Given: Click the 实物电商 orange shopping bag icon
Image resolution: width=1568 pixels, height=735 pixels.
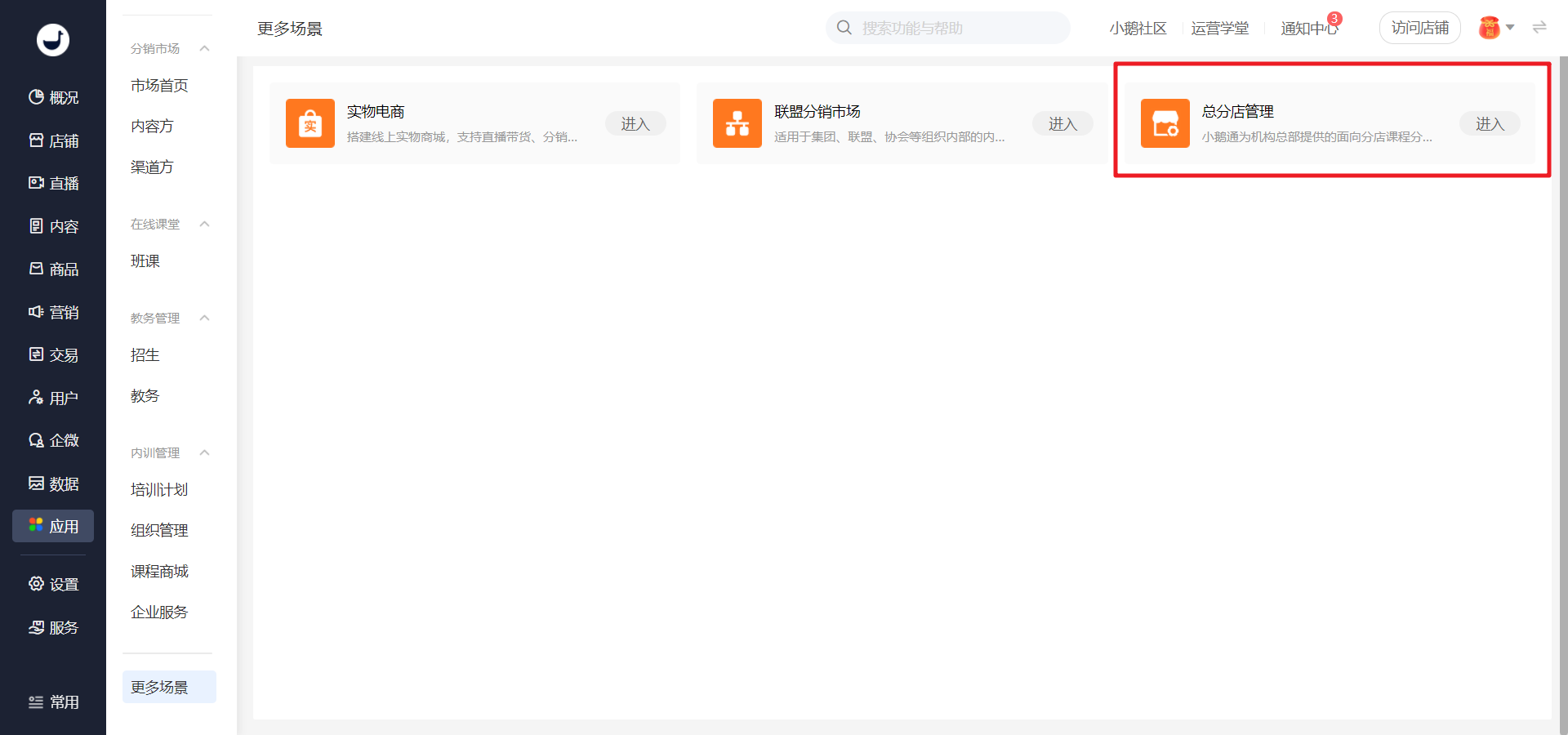Looking at the screenshot, I should tap(310, 123).
